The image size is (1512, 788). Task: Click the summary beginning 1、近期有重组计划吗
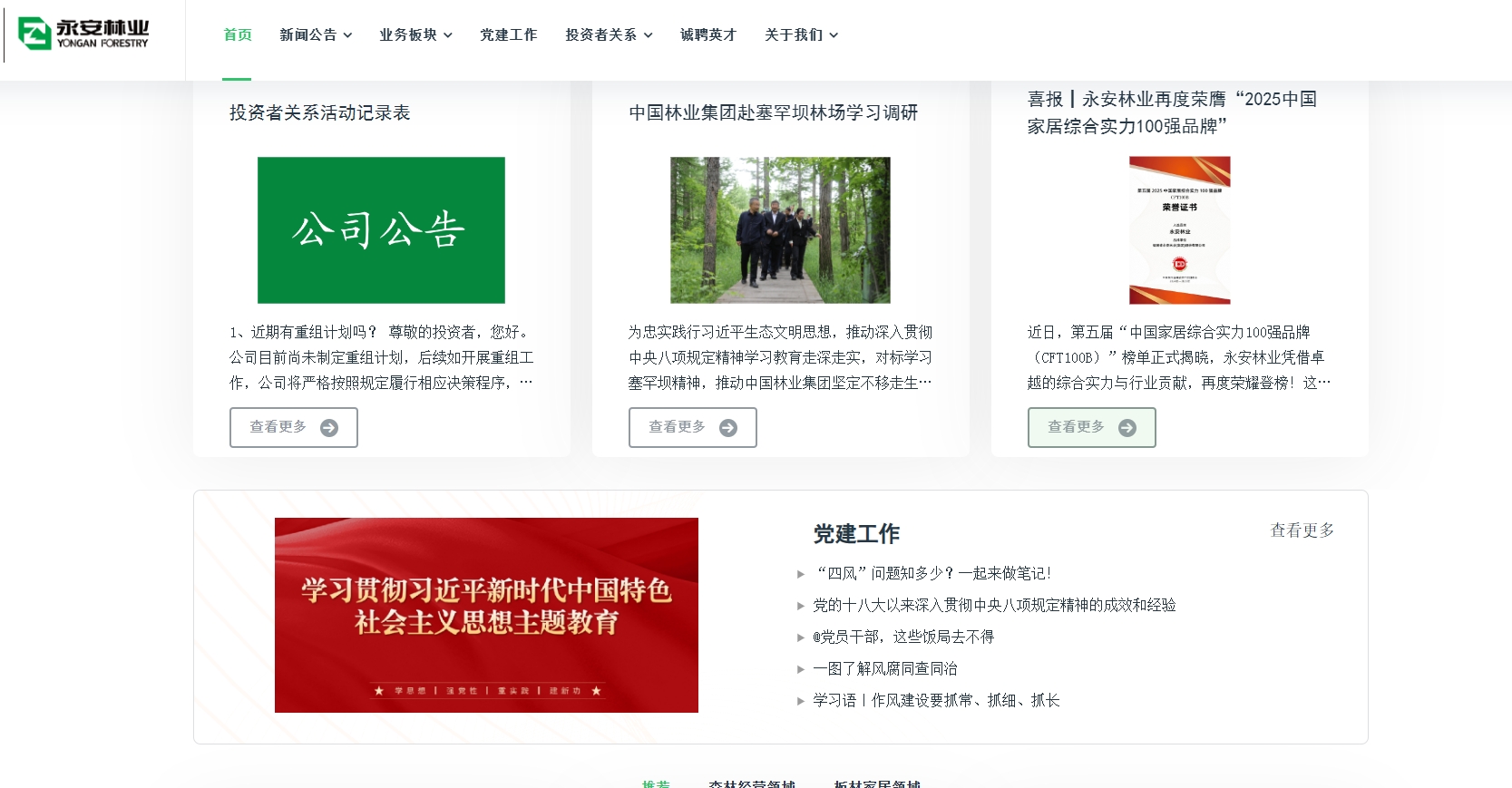(382, 357)
